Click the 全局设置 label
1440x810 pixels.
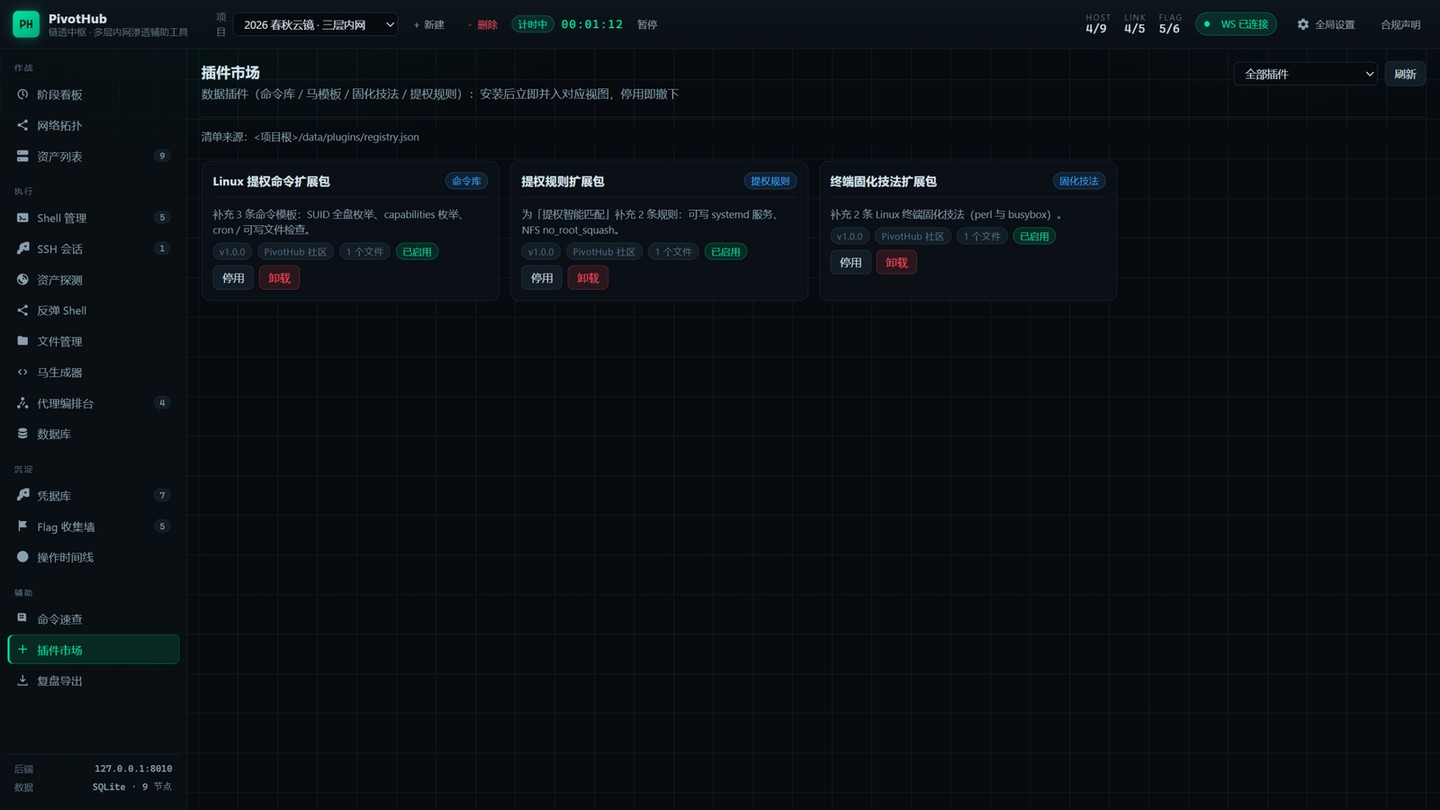[1335, 24]
